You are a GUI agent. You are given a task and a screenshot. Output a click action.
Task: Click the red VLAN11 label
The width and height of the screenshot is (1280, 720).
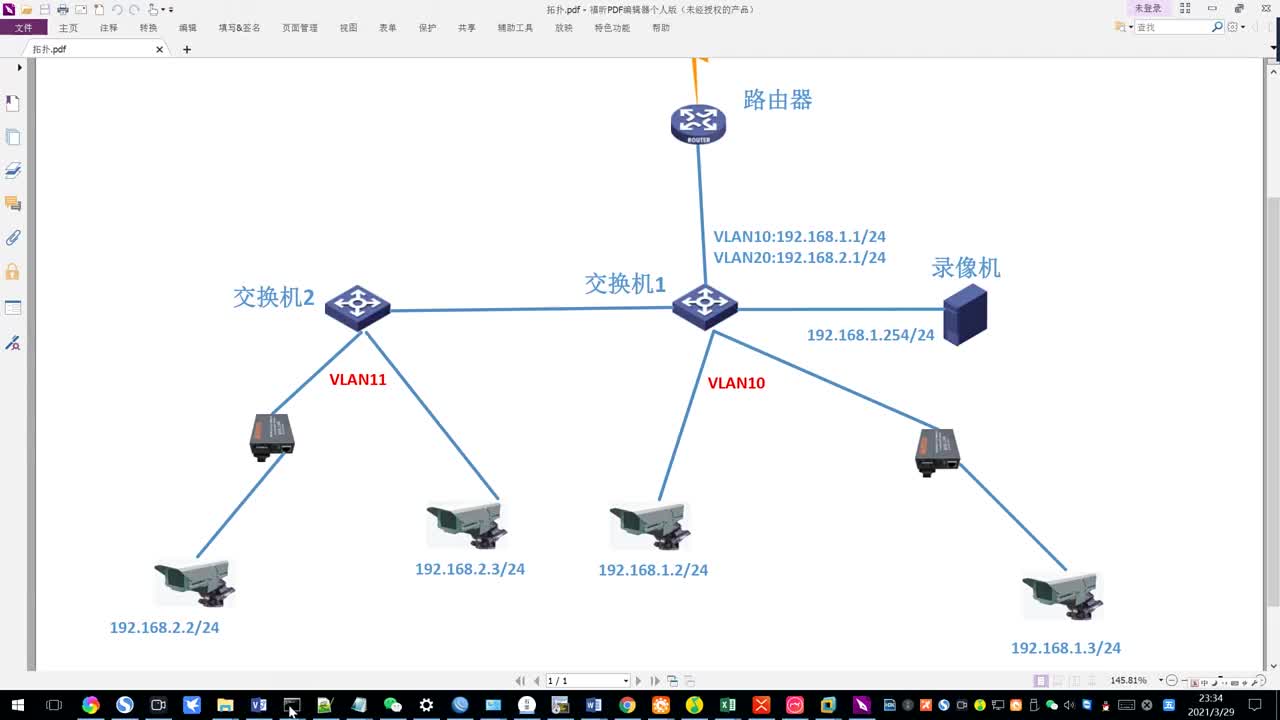(358, 380)
